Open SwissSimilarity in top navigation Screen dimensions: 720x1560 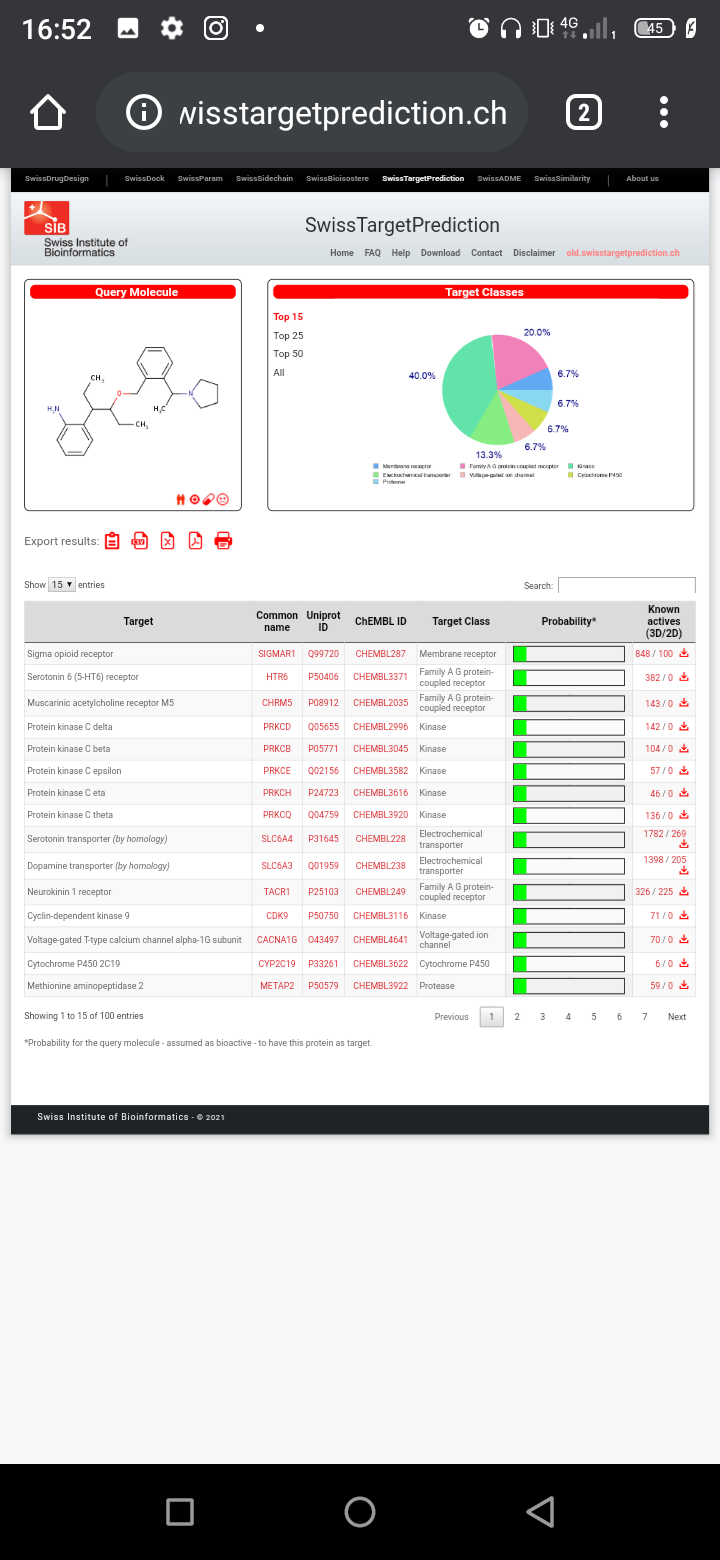click(x=562, y=179)
